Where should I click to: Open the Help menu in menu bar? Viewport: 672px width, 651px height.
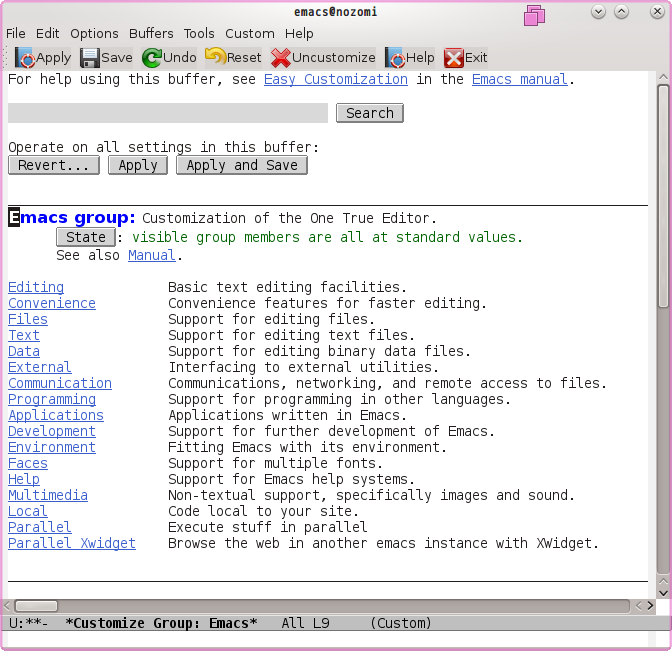[x=299, y=33]
